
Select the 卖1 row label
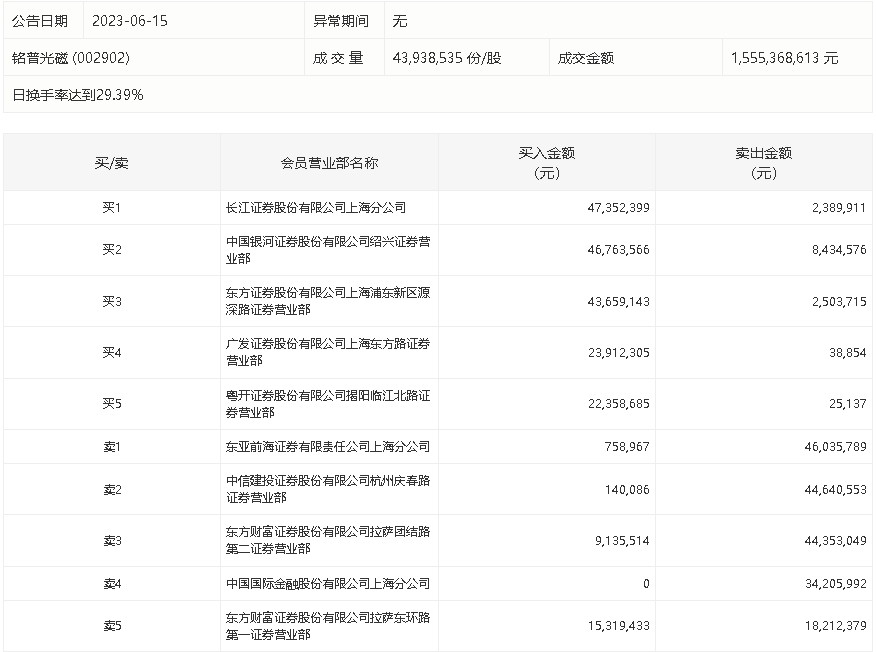coord(112,447)
